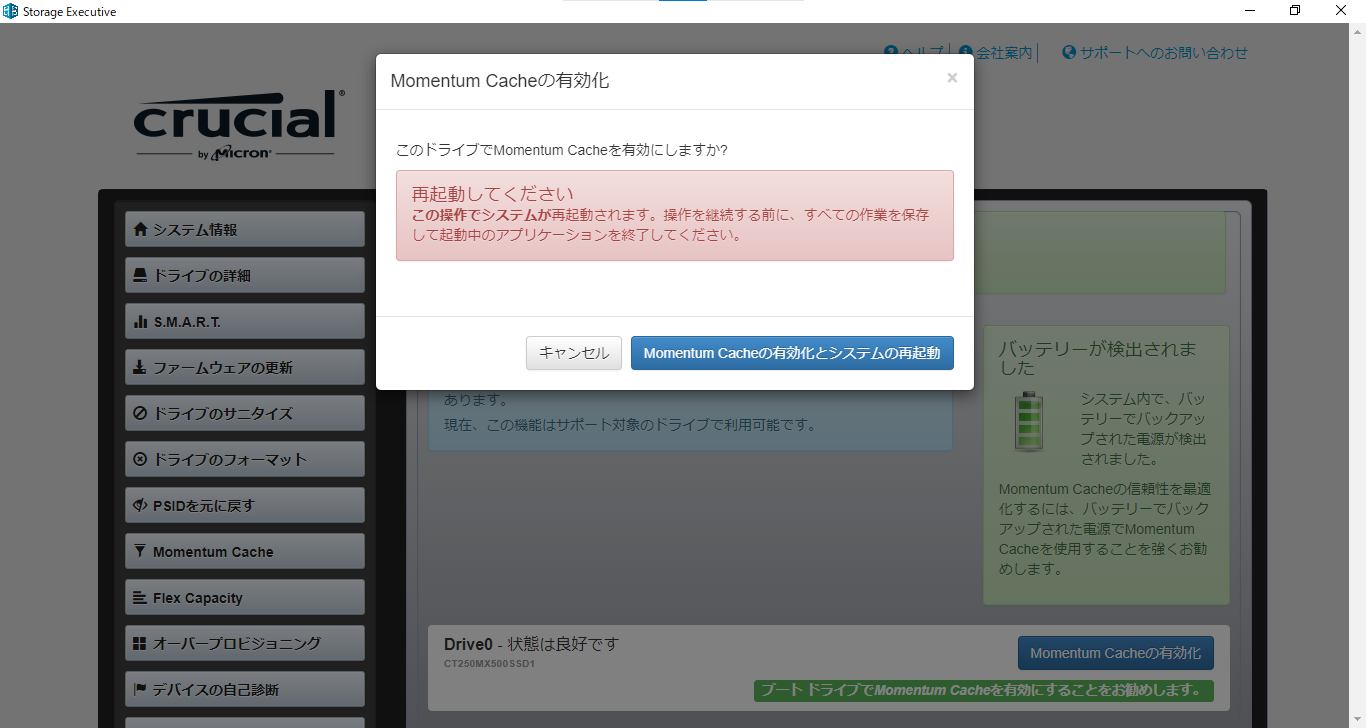Confirm Momentum Cacheの有効化とシステムの再起動

pyautogui.click(x=792, y=353)
